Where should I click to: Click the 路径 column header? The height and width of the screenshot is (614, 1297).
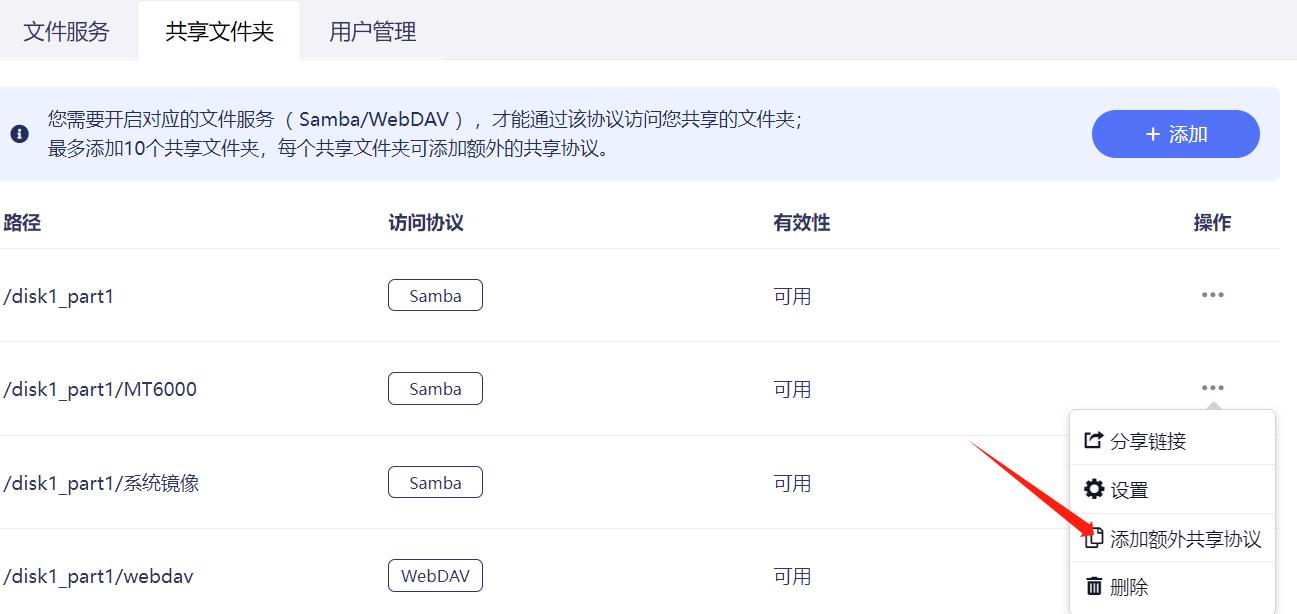tap(23, 222)
